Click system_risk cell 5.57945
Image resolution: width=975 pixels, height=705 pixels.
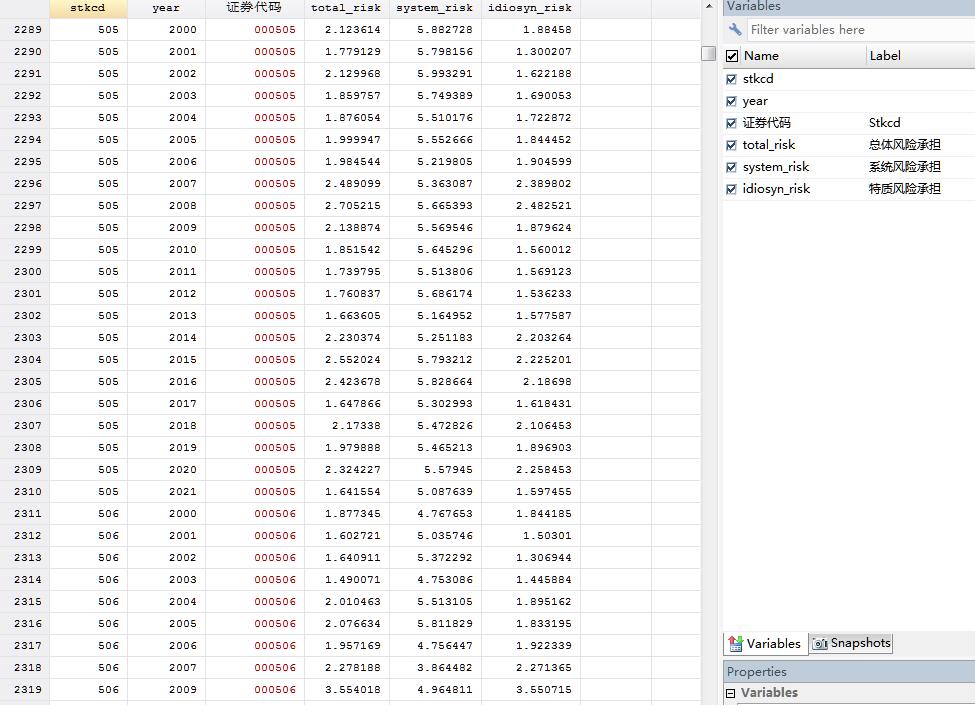[435, 469]
